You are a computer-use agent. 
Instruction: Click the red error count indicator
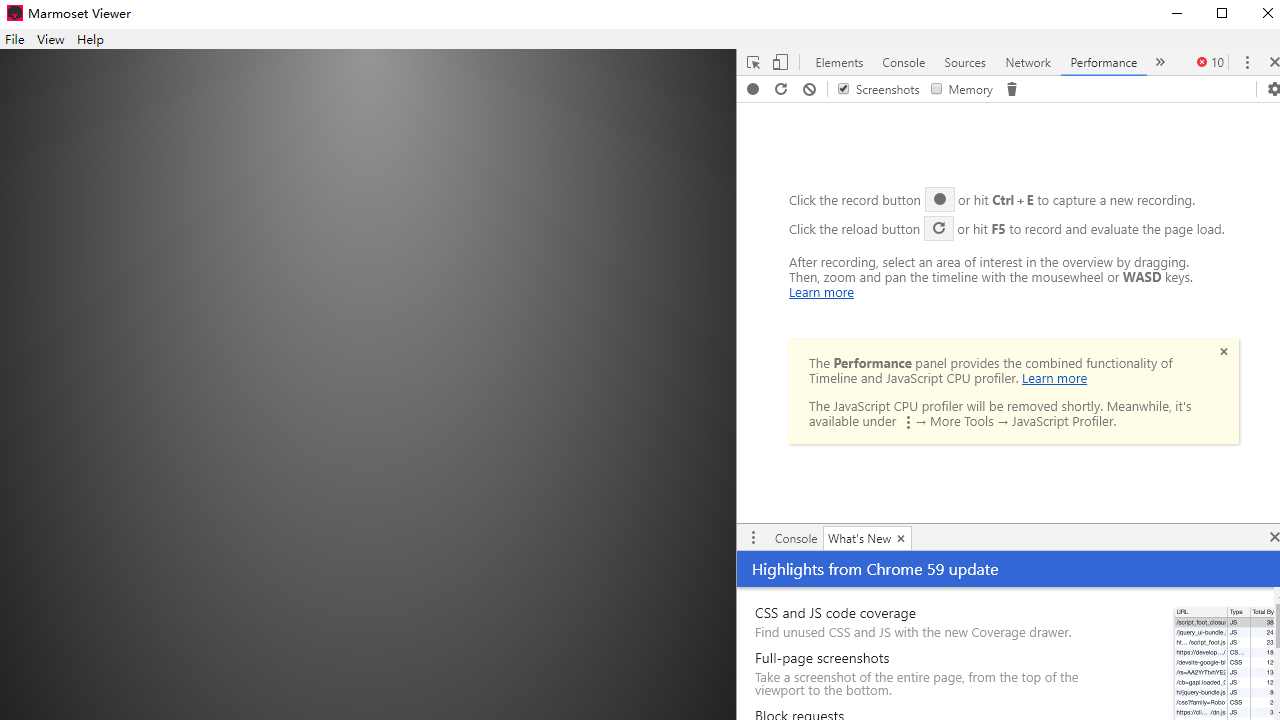[1210, 62]
